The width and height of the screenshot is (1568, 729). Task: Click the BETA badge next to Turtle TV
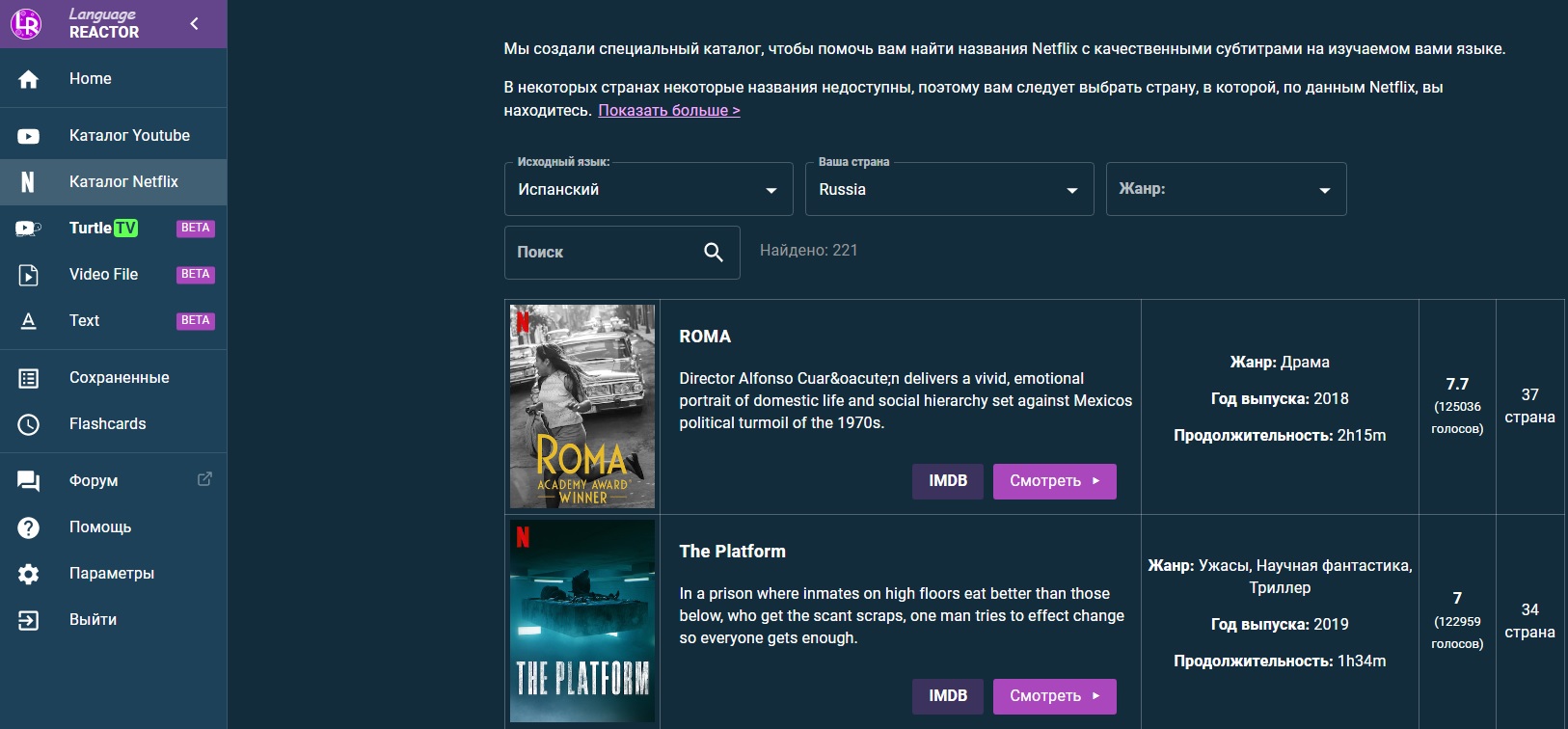tap(196, 229)
